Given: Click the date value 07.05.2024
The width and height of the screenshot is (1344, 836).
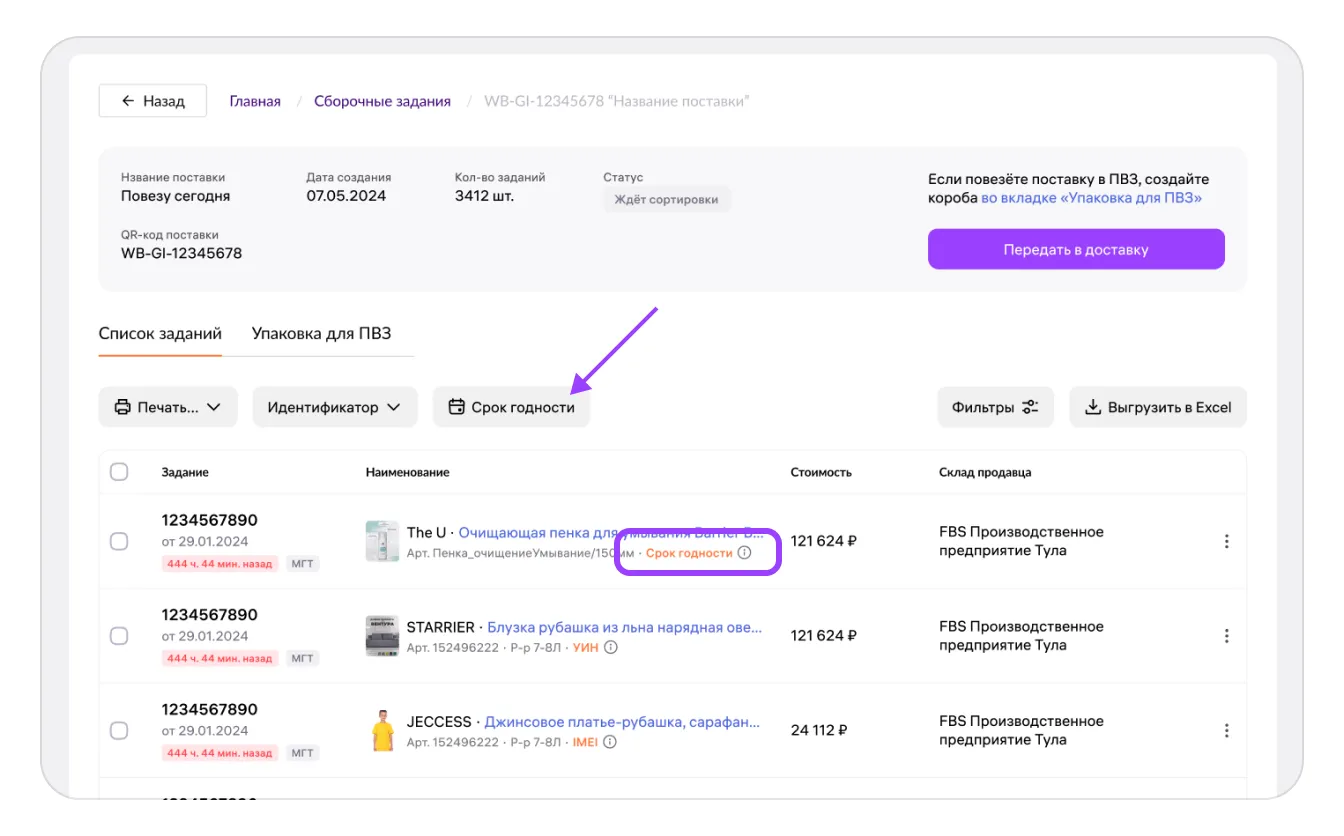Looking at the screenshot, I should (346, 196).
